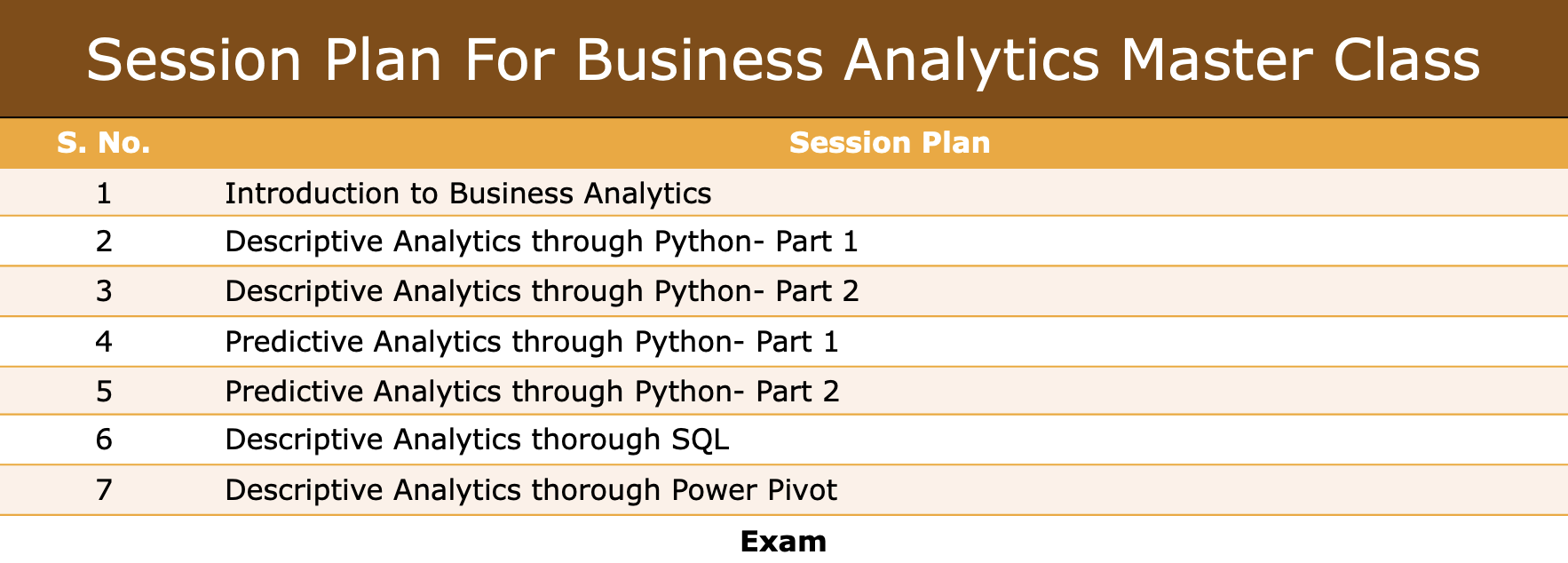Viewport: 1568px width, 563px height.
Task: Select Descriptive Analytics through Python- Part 2
Action: (542, 291)
